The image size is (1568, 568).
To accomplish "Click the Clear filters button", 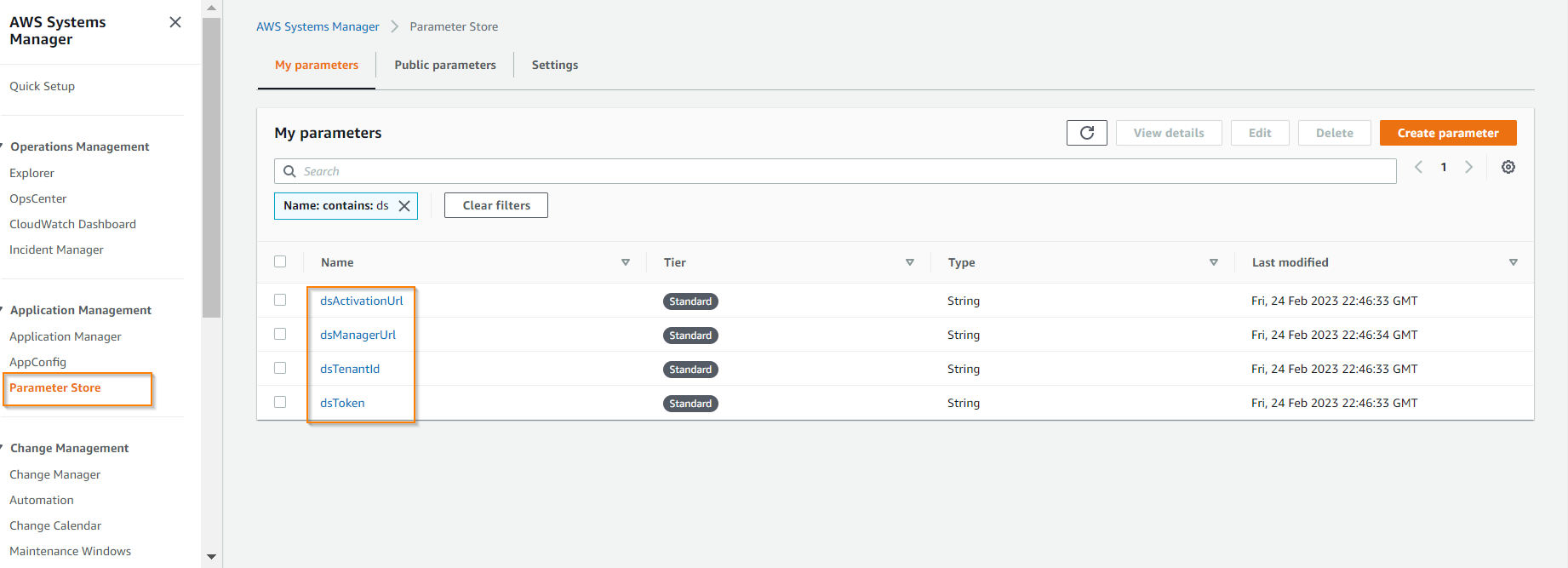I will pos(496,205).
